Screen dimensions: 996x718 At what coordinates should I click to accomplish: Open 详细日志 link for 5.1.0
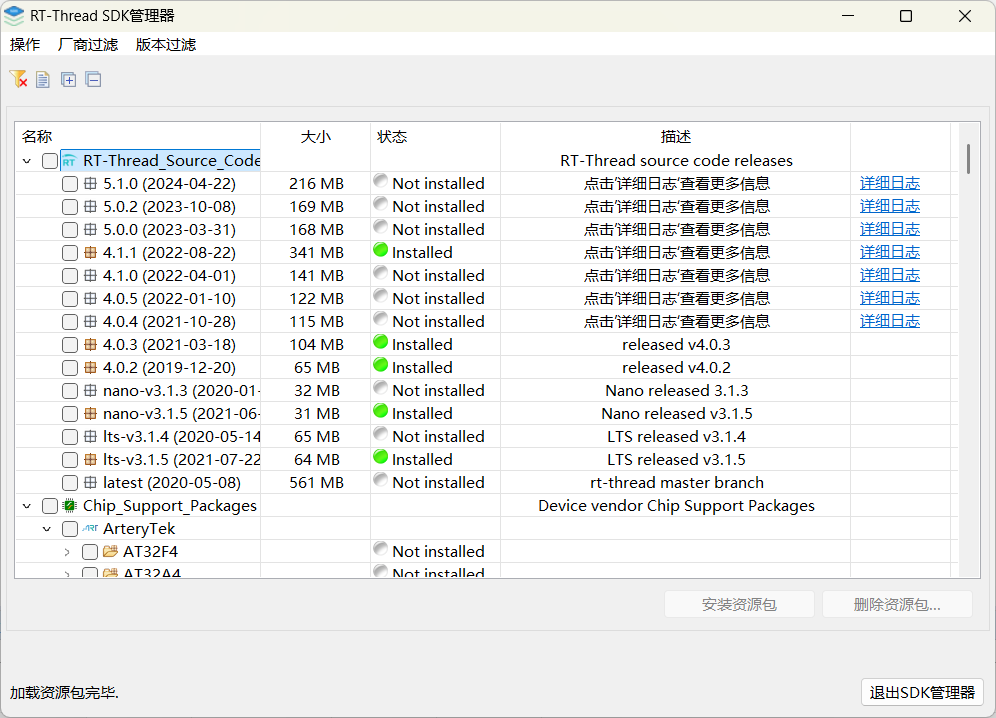889,184
